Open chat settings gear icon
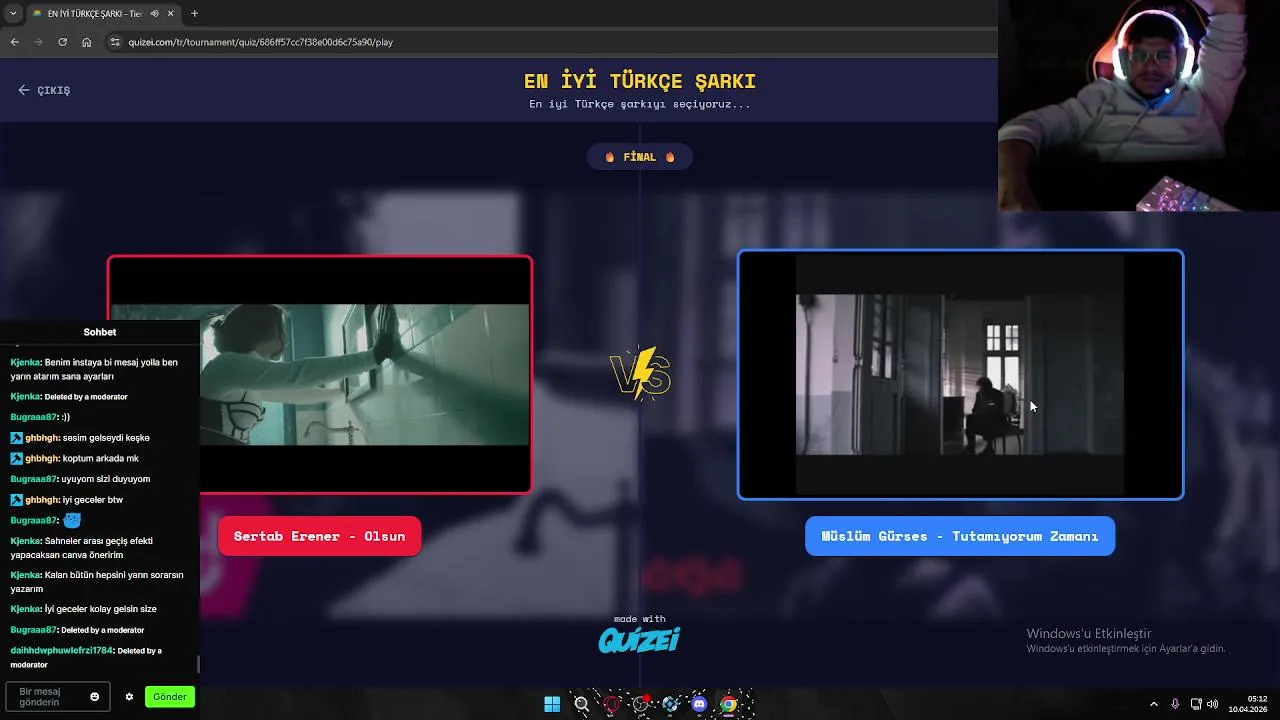The image size is (1280, 720). coord(129,697)
